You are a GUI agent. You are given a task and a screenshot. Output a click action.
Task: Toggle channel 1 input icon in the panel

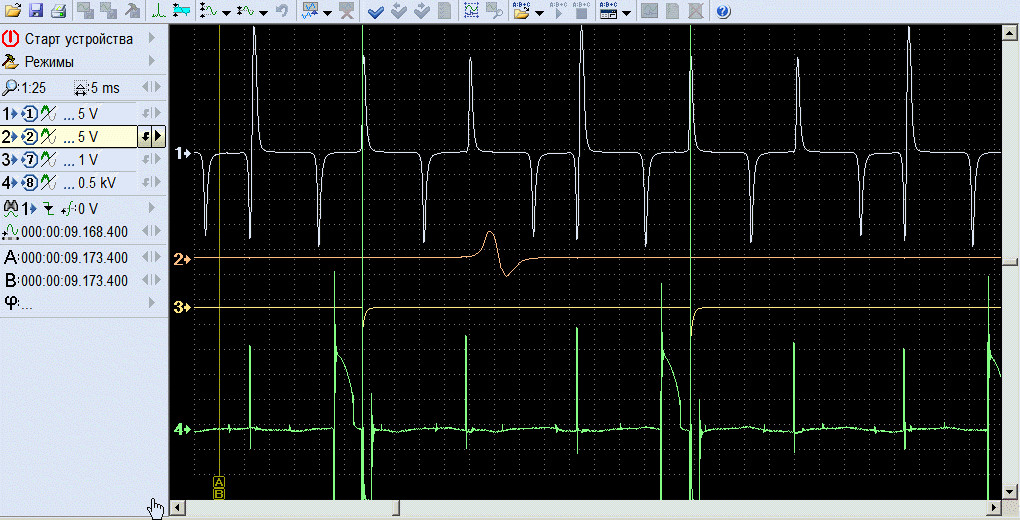click(30, 113)
